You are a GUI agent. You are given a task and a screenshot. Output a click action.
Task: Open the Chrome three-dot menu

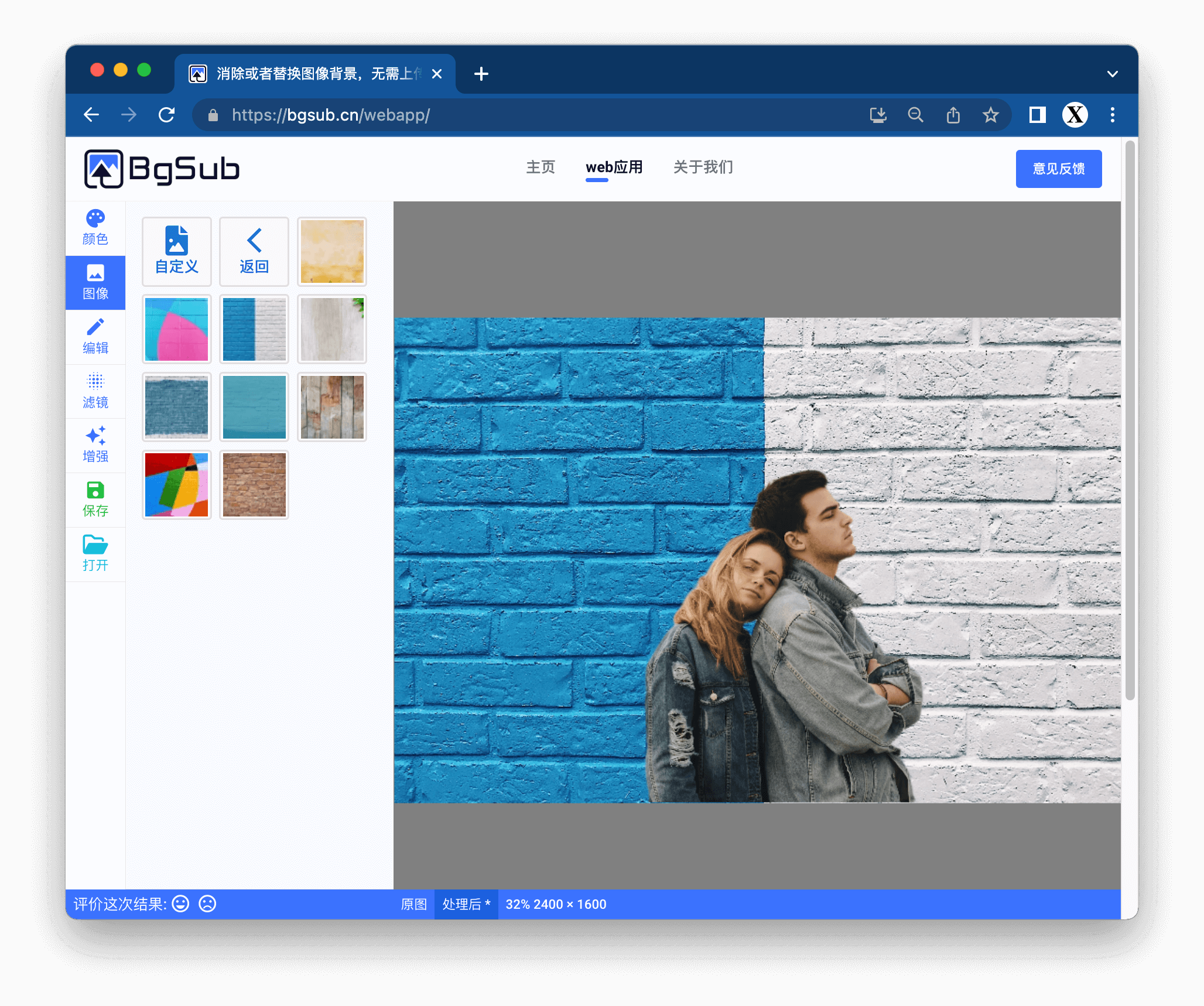pos(1112,115)
